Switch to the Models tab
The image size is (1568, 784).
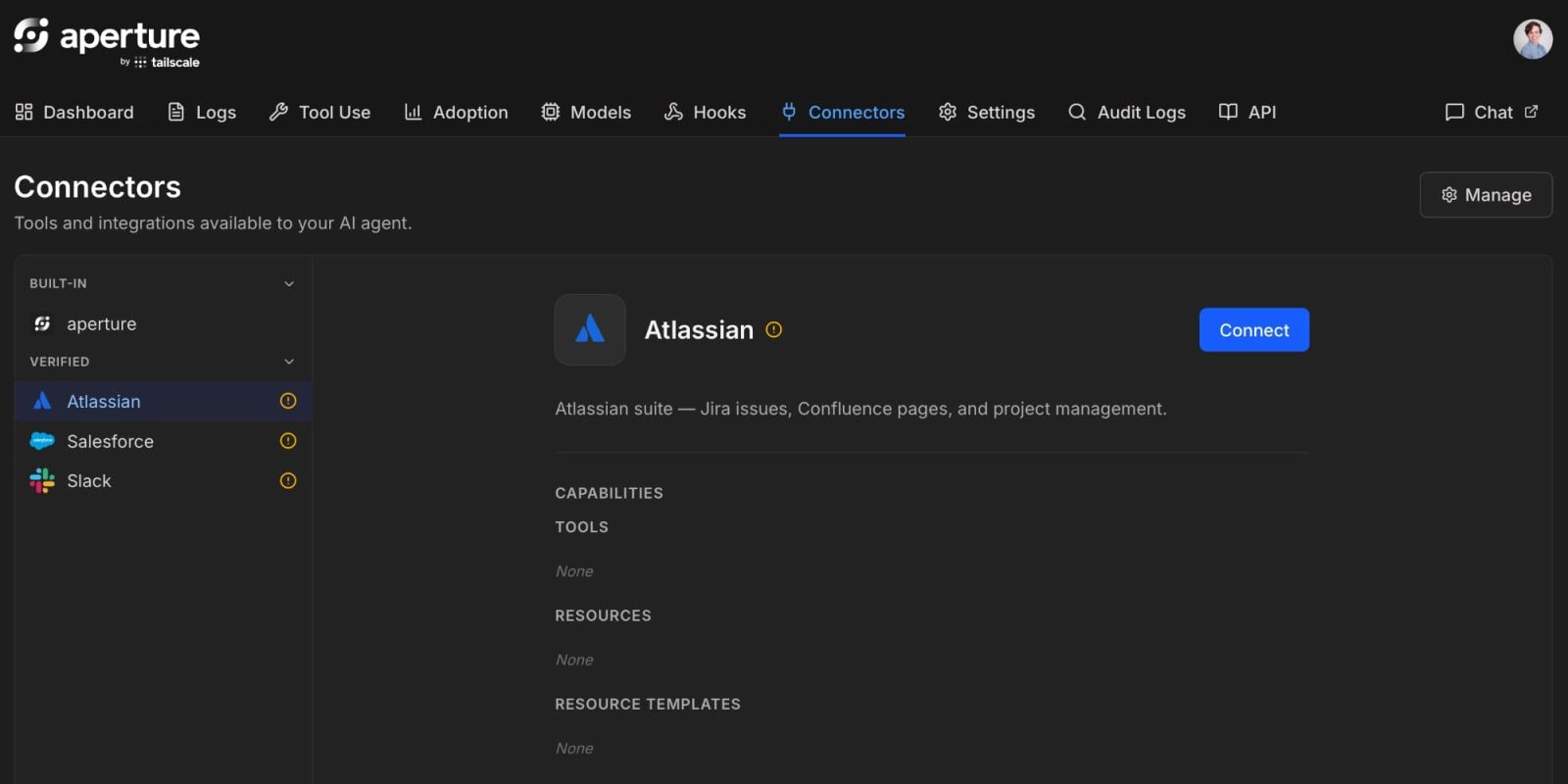click(x=586, y=112)
